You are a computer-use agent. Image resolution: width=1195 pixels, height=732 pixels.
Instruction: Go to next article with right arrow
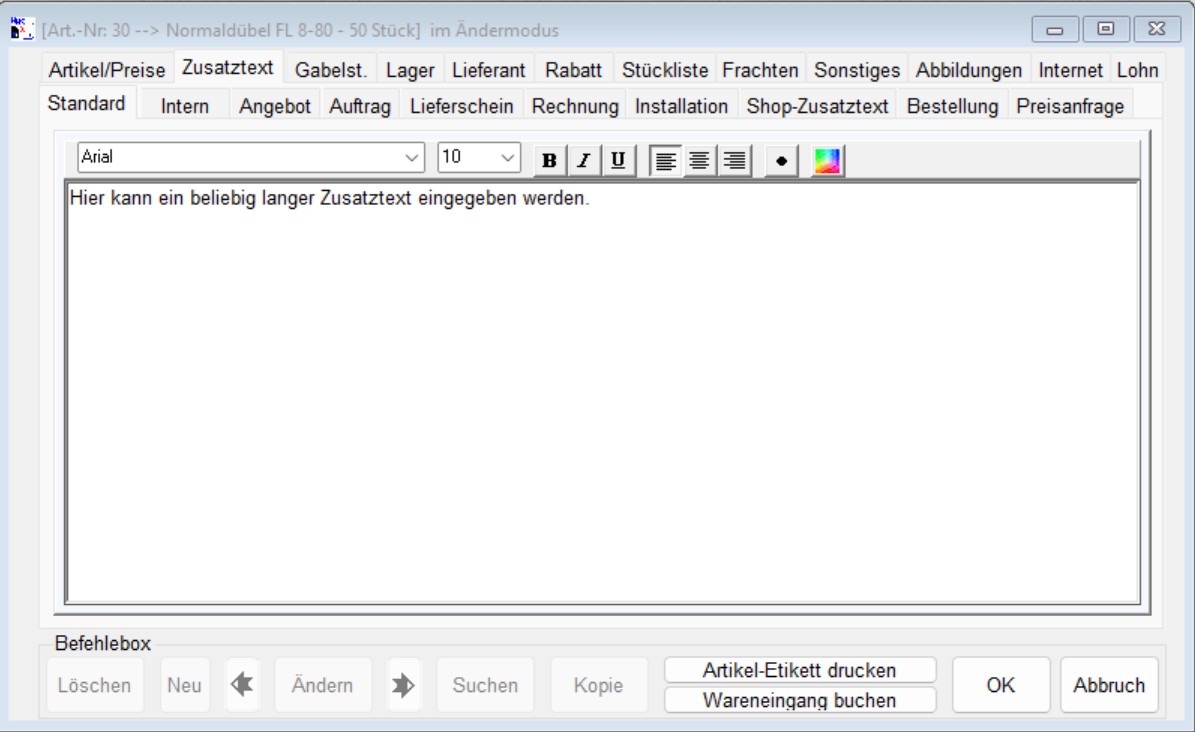tap(404, 685)
